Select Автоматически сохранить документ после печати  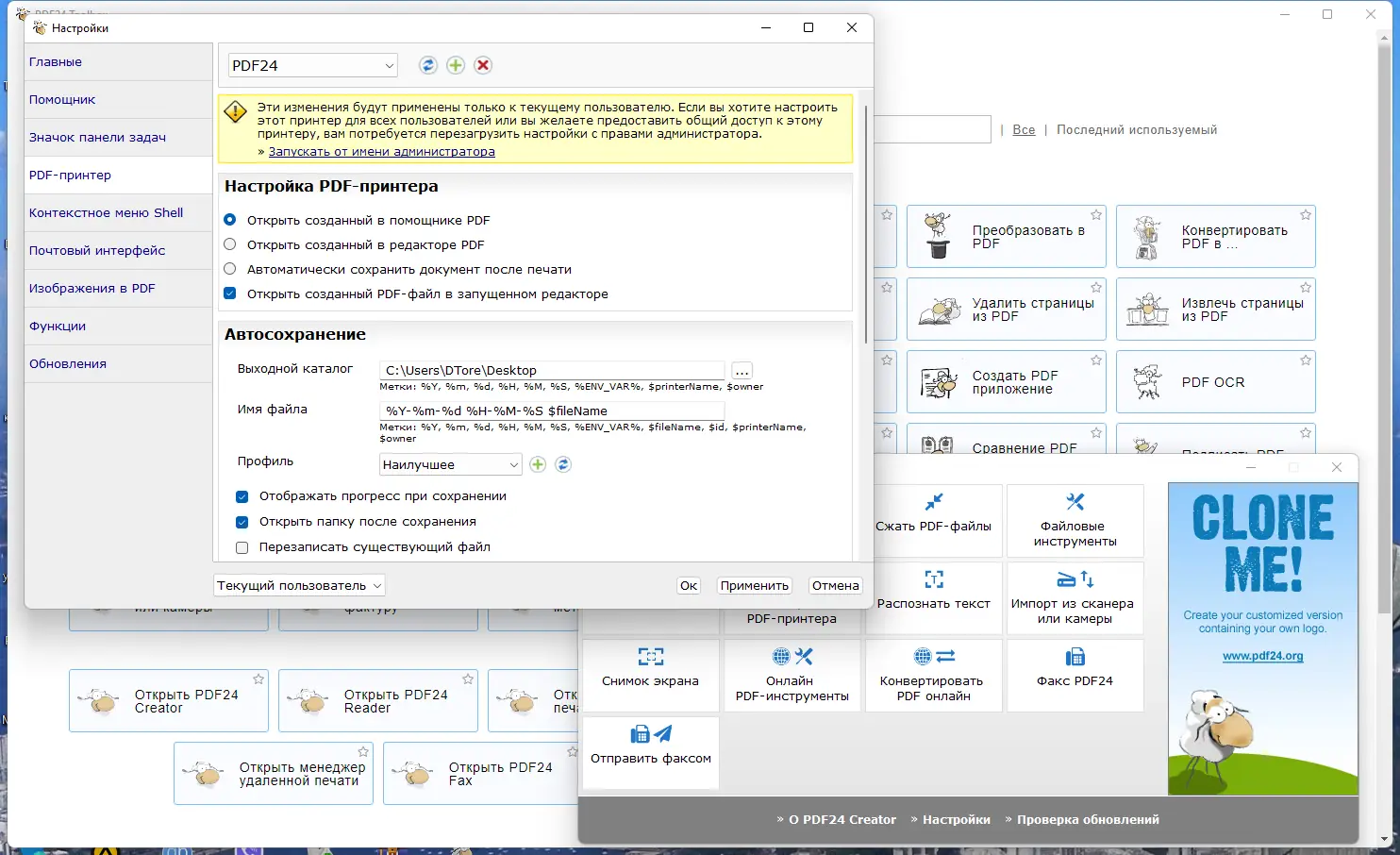click(x=230, y=269)
